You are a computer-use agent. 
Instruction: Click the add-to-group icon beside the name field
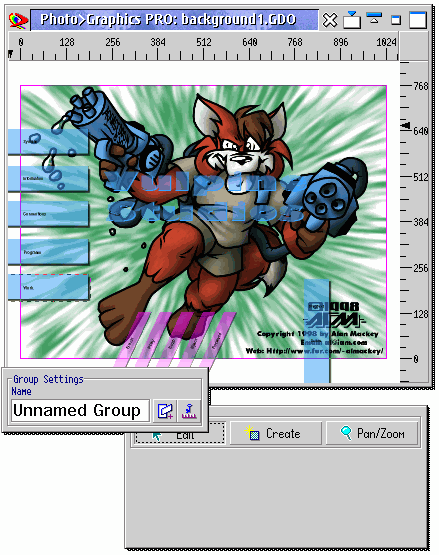pyautogui.click(x=165, y=411)
